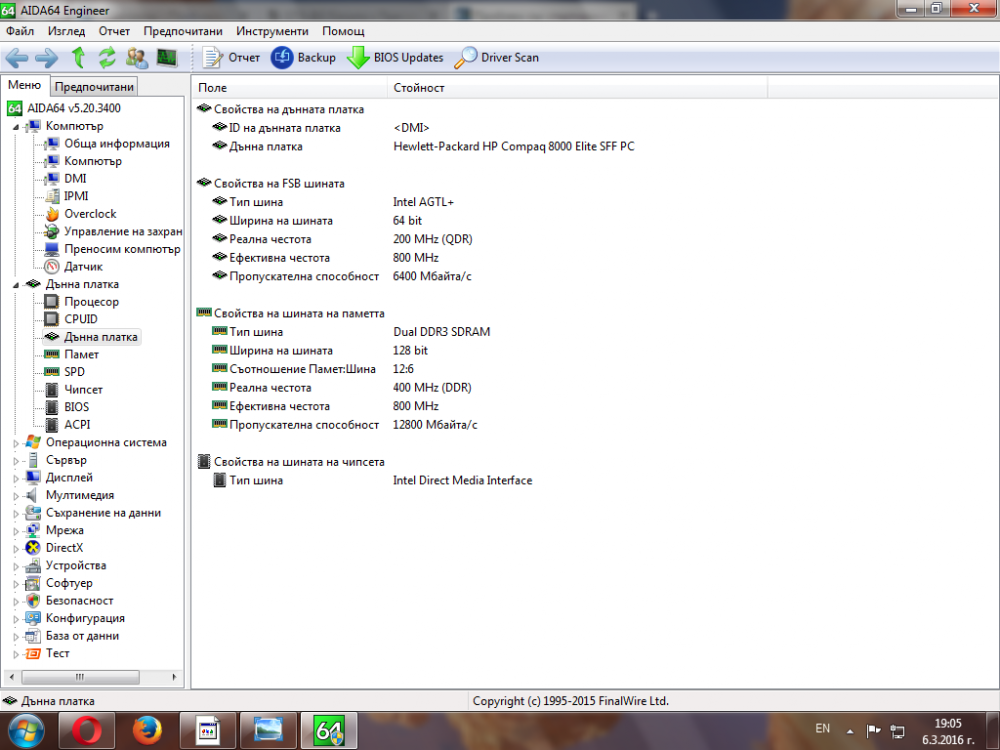Open the Windows Start button
This screenshot has width=1000, height=750.
coord(26,731)
